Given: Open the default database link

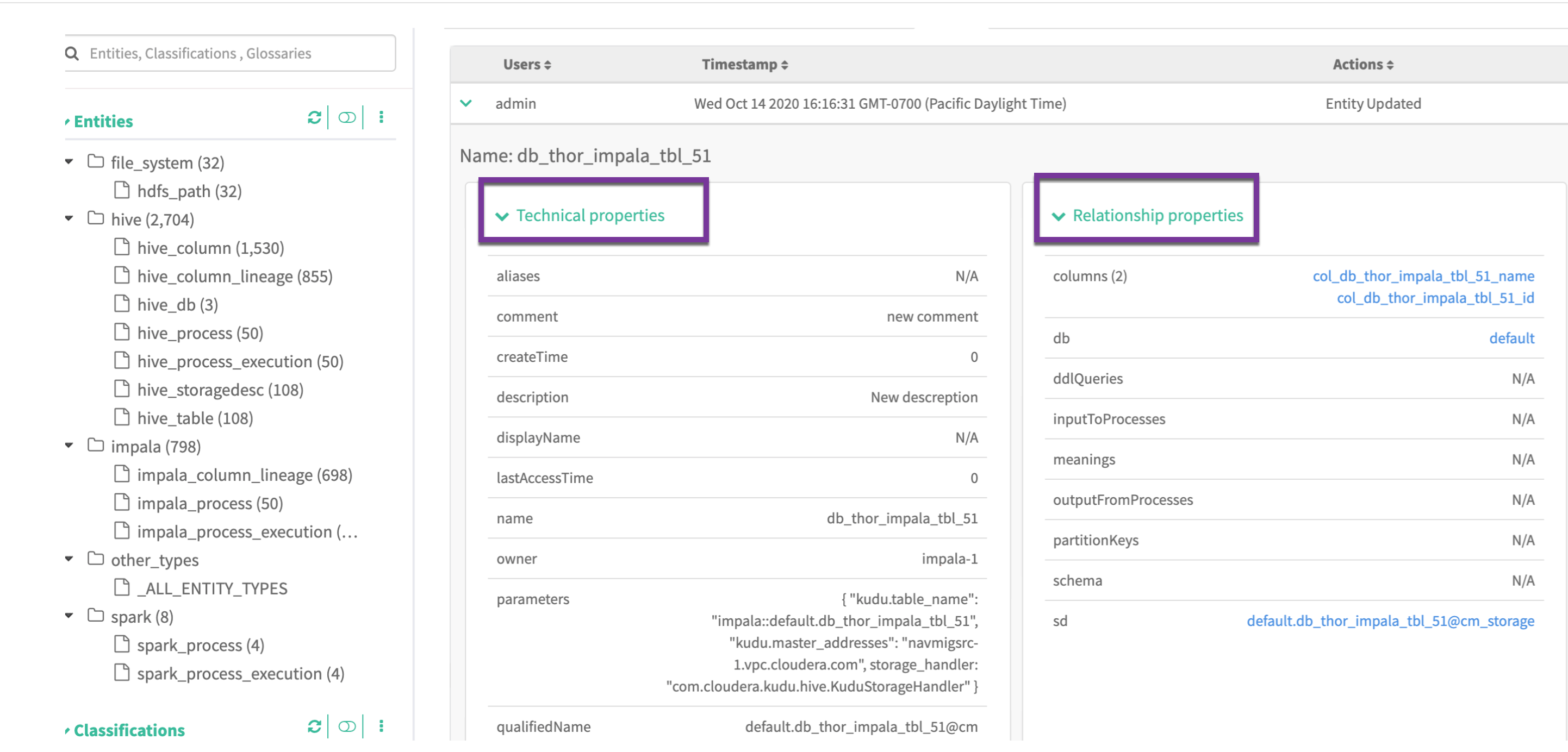Looking at the screenshot, I should pos(1511,339).
